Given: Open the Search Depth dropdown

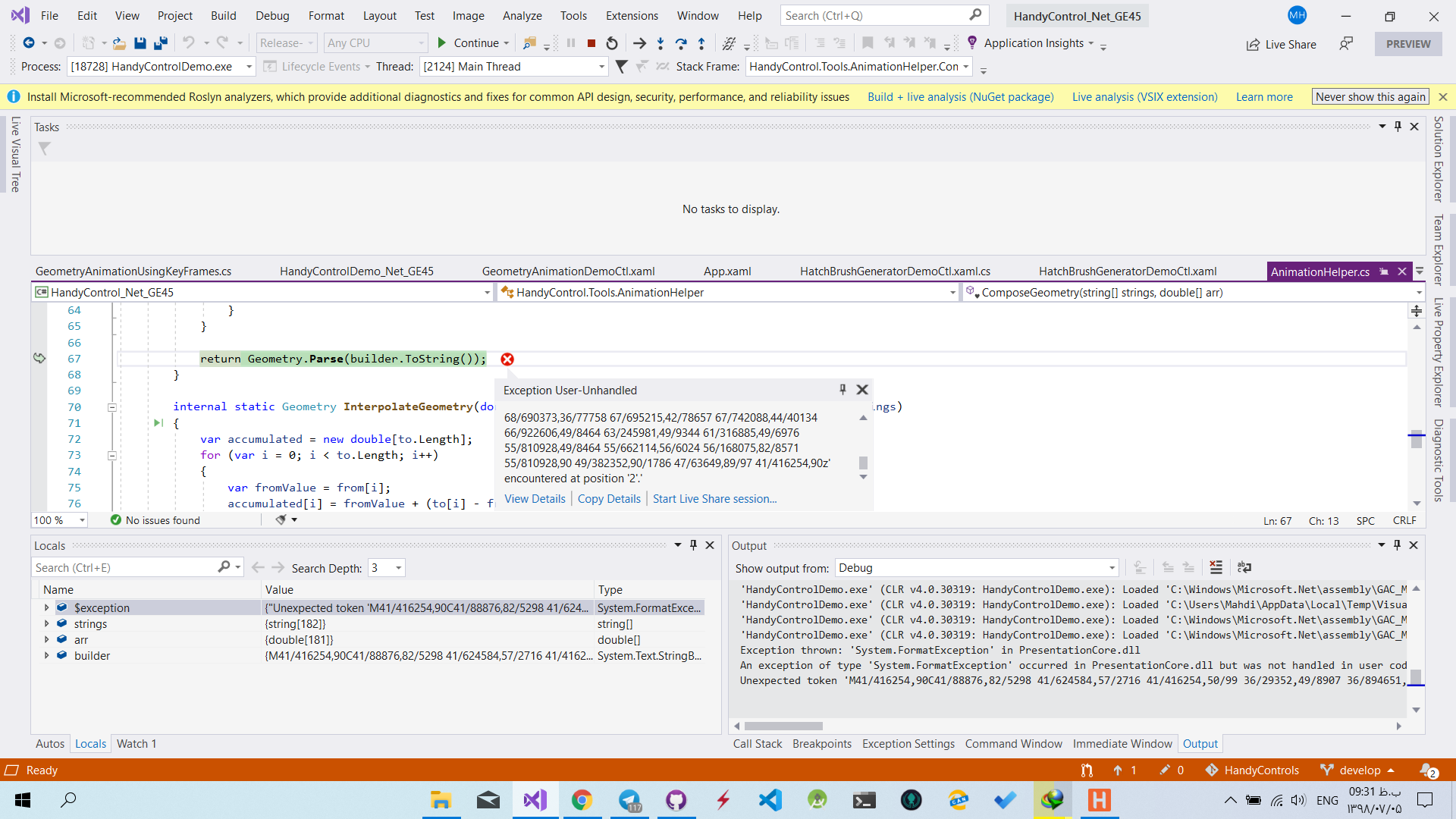Looking at the screenshot, I should [x=398, y=568].
